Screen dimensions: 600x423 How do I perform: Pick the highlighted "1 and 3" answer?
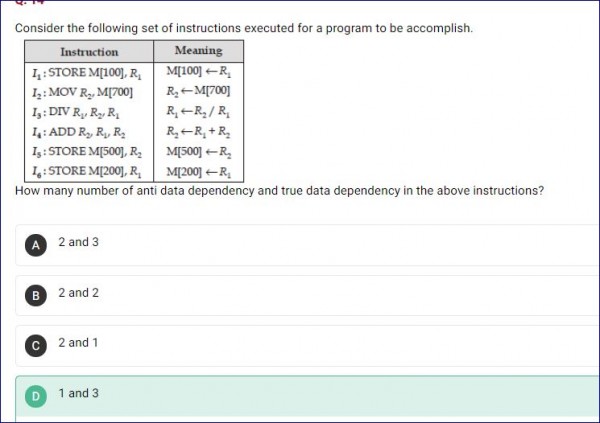pyautogui.click(x=78, y=394)
